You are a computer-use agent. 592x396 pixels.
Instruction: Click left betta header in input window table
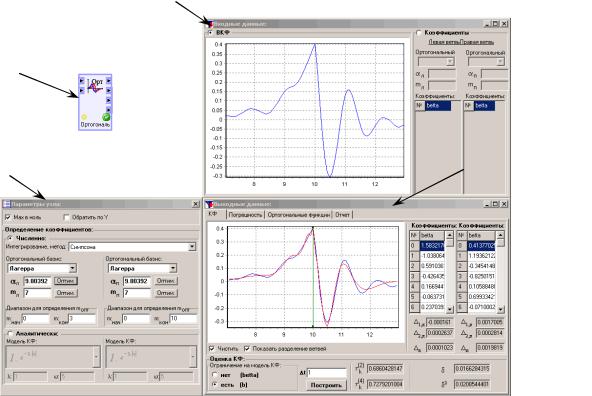[x=438, y=106]
